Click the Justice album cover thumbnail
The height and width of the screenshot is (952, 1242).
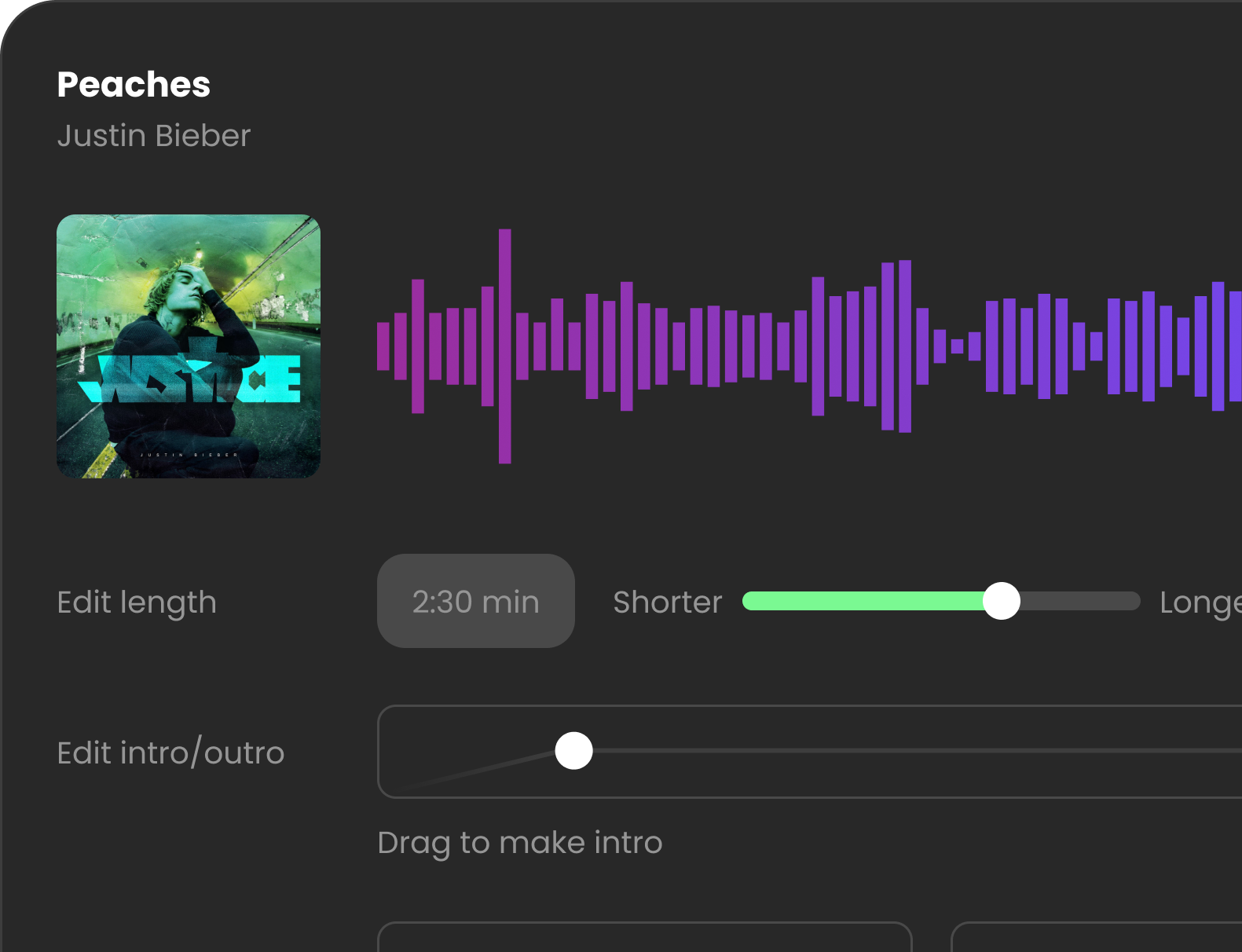(x=189, y=346)
